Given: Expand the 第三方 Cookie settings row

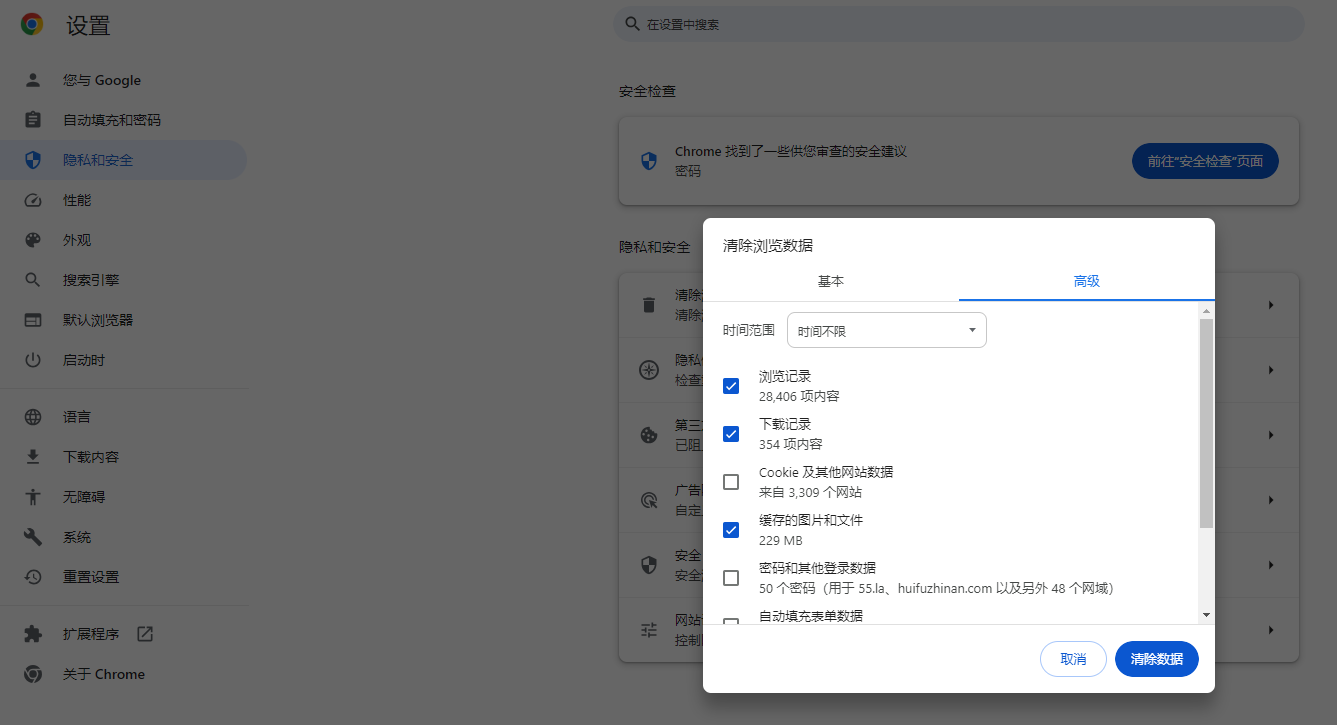Looking at the screenshot, I should pos(1270,435).
